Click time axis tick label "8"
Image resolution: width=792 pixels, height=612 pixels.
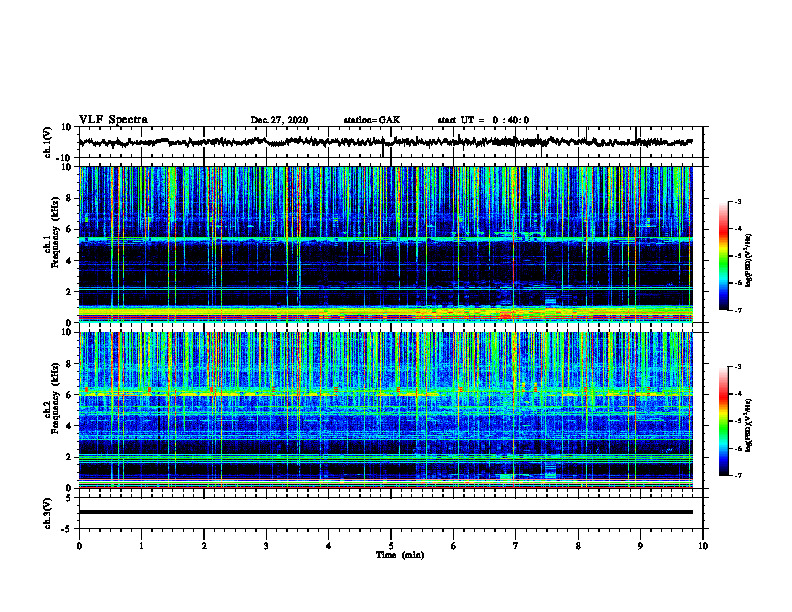coord(578,546)
